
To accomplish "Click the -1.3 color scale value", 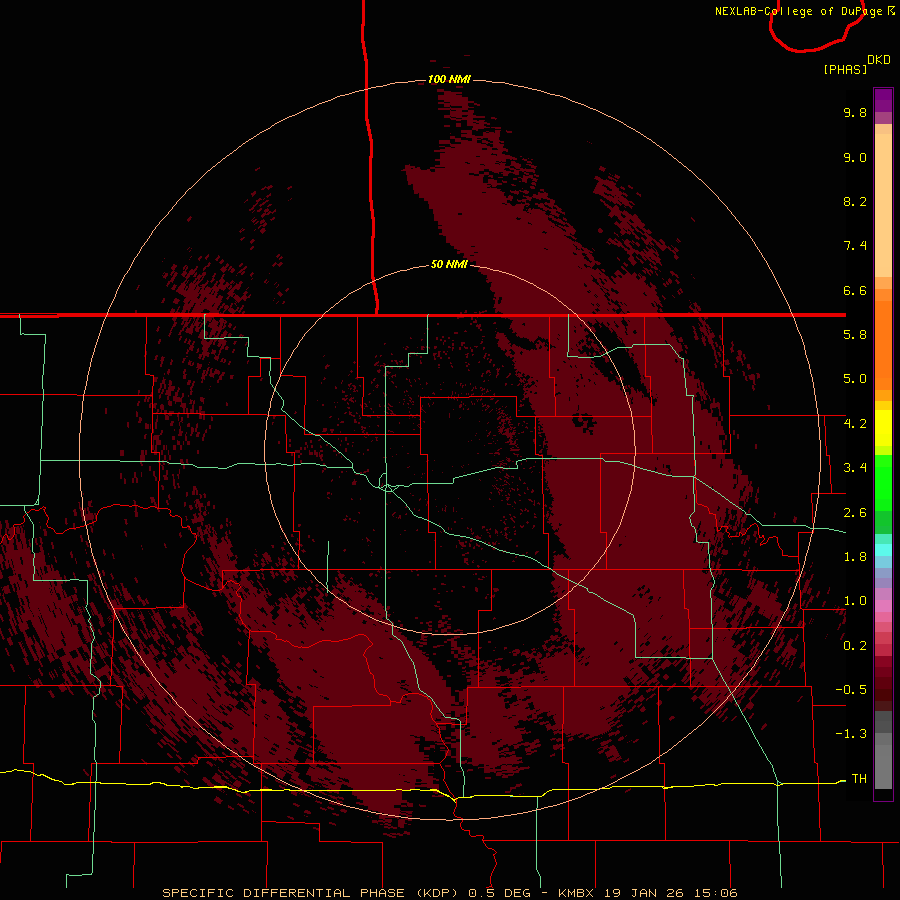I will (851, 734).
